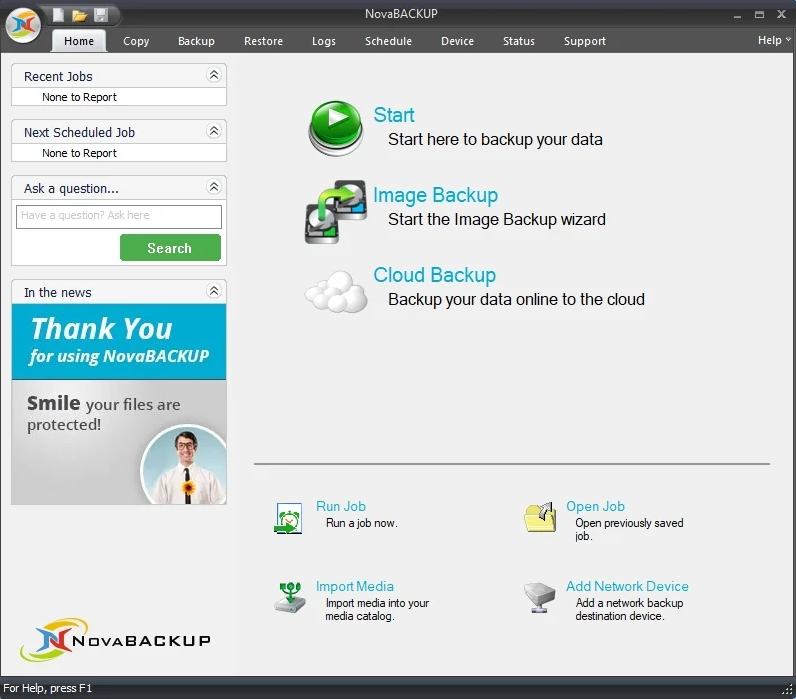Open the Help dropdown menu

[x=774, y=40]
